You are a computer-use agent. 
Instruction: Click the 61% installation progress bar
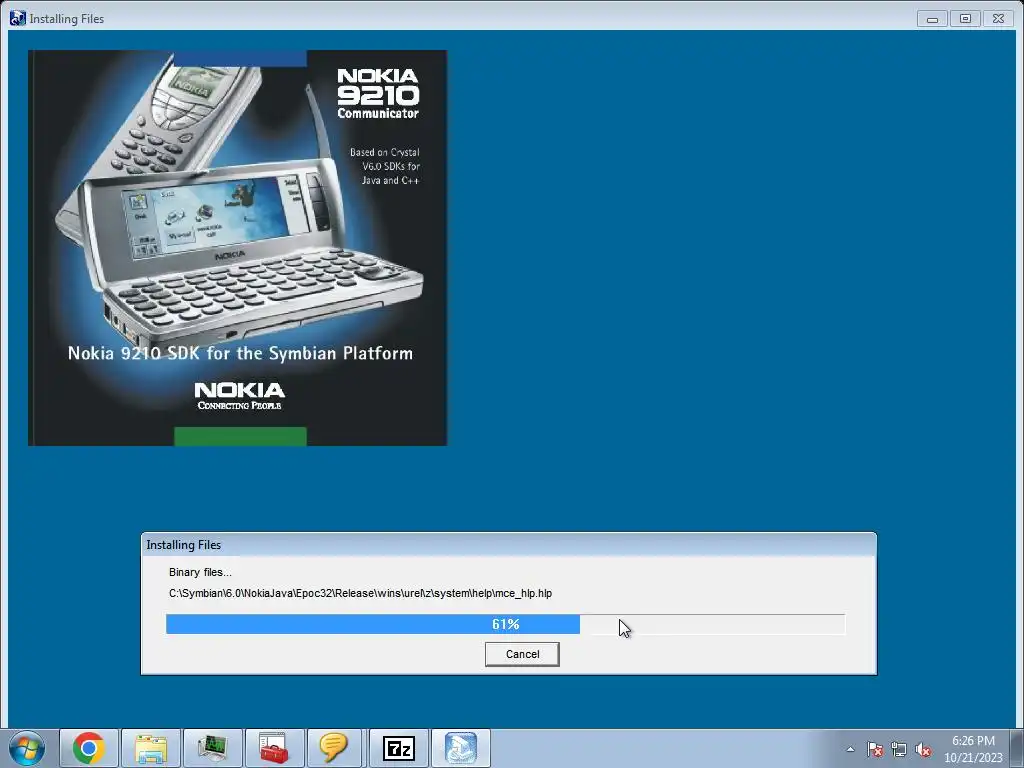(x=505, y=624)
